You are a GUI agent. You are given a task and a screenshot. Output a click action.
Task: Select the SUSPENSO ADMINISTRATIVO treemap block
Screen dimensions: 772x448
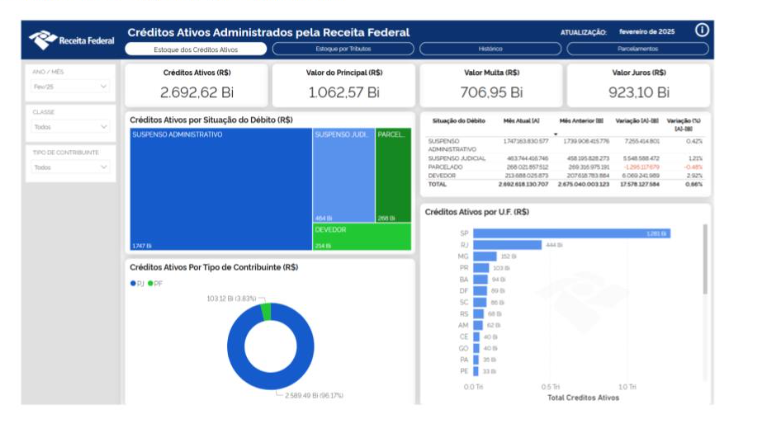coord(220,190)
